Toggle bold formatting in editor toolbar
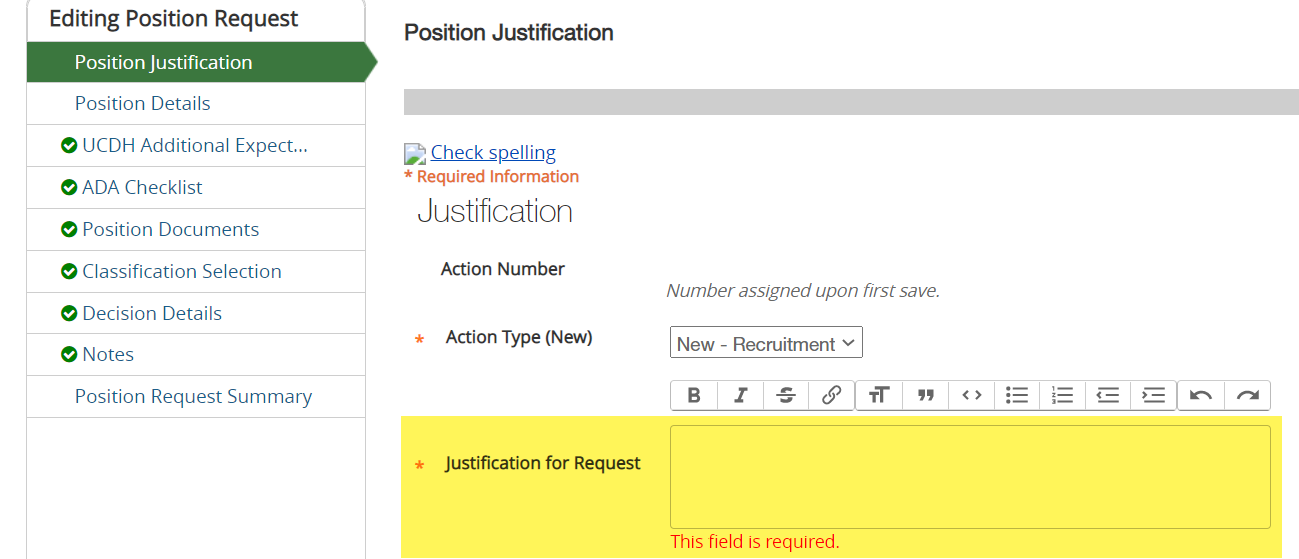The image size is (1299, 559). click(x=694, y=395)
